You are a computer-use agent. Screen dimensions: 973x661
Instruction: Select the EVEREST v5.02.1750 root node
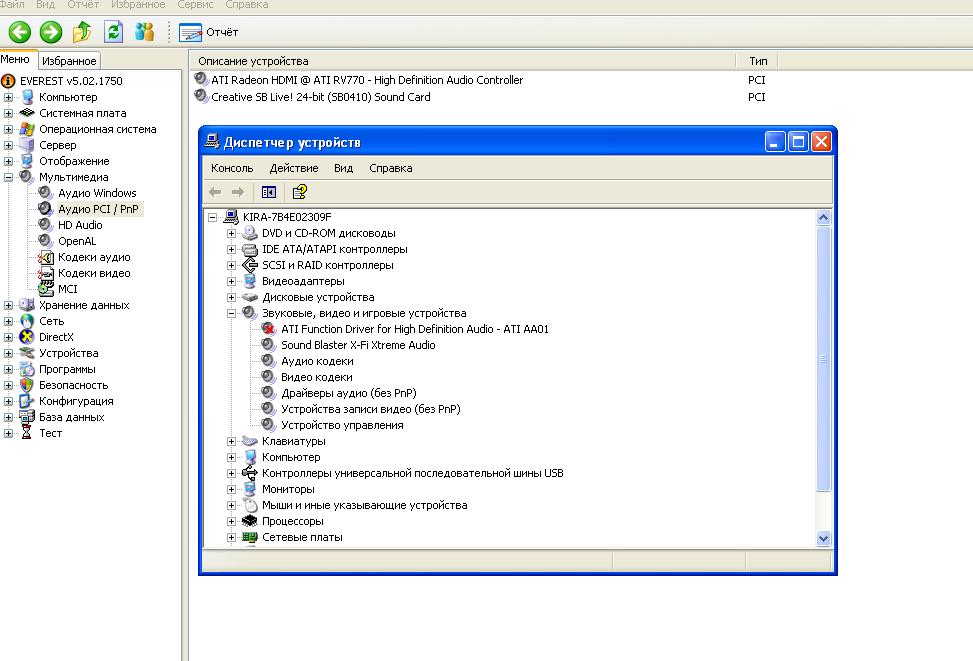pyautogui.click(x=71, y=81)
